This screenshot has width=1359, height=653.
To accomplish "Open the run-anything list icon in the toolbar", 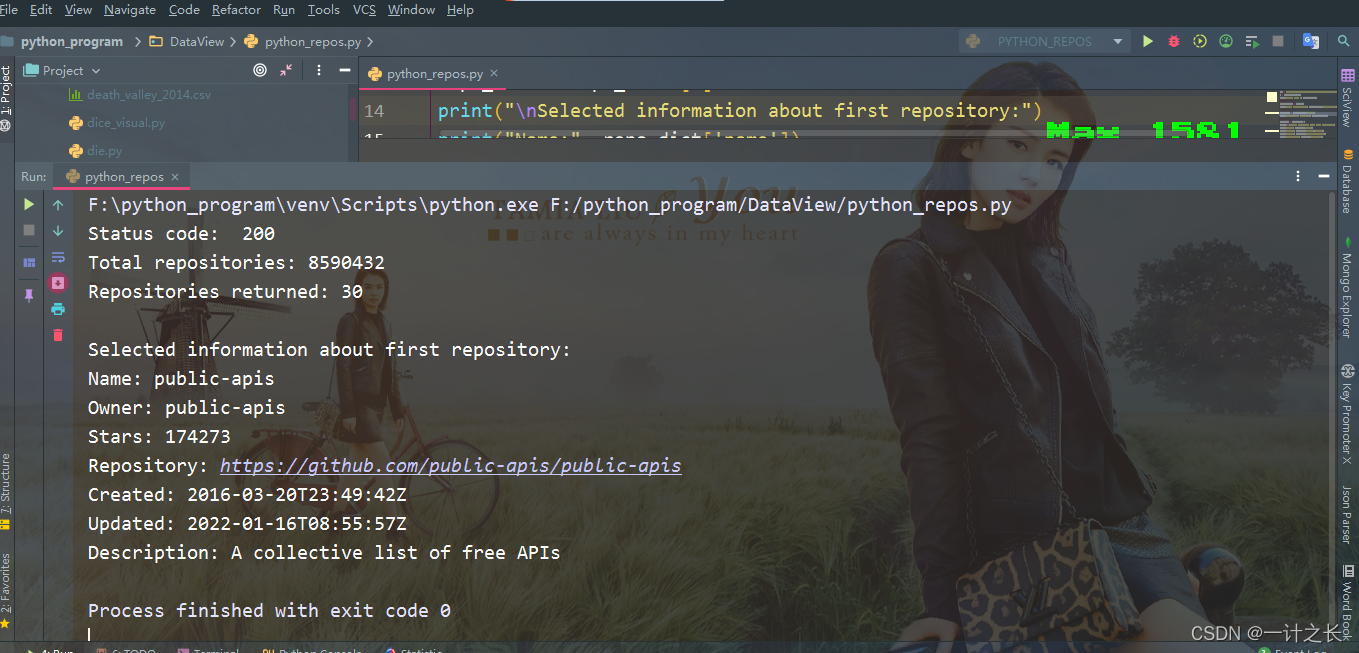I will click(1252, 42).
